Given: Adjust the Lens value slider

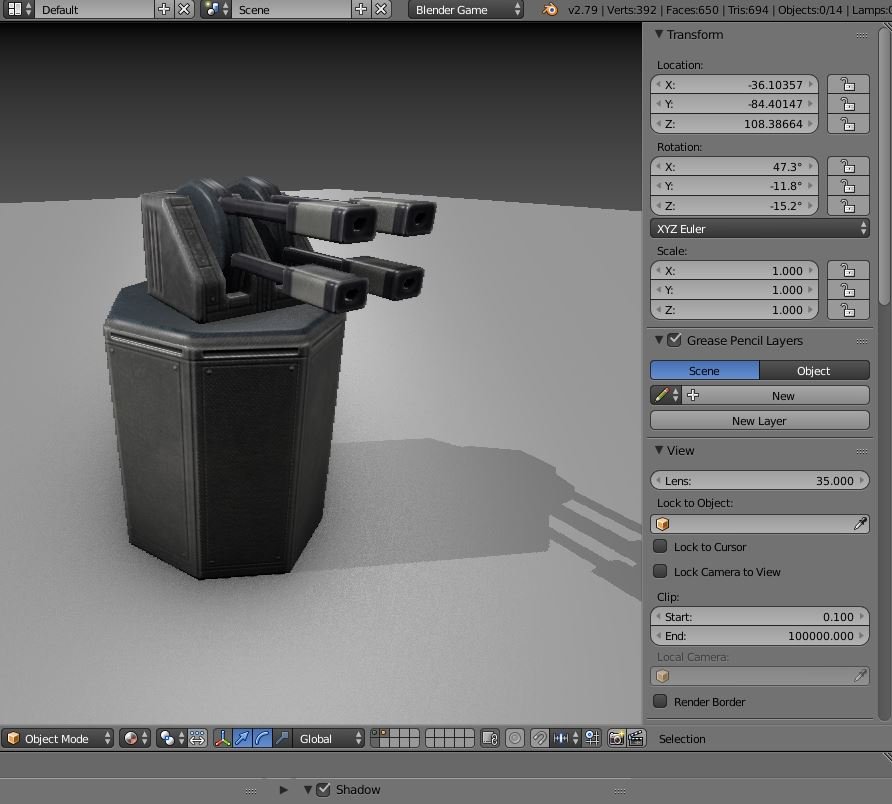Looking at the screenshot, I should (x=759, y=480).
